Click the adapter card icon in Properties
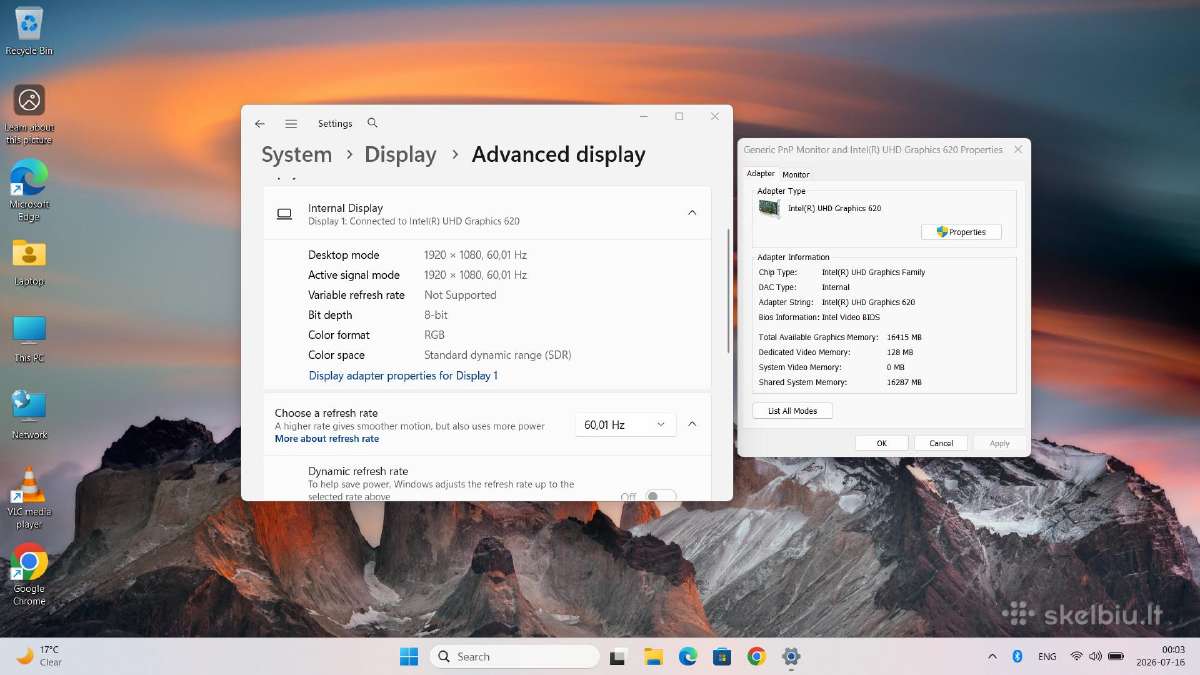This screenshot has height=675, width=1200. [x=769, y=208]
